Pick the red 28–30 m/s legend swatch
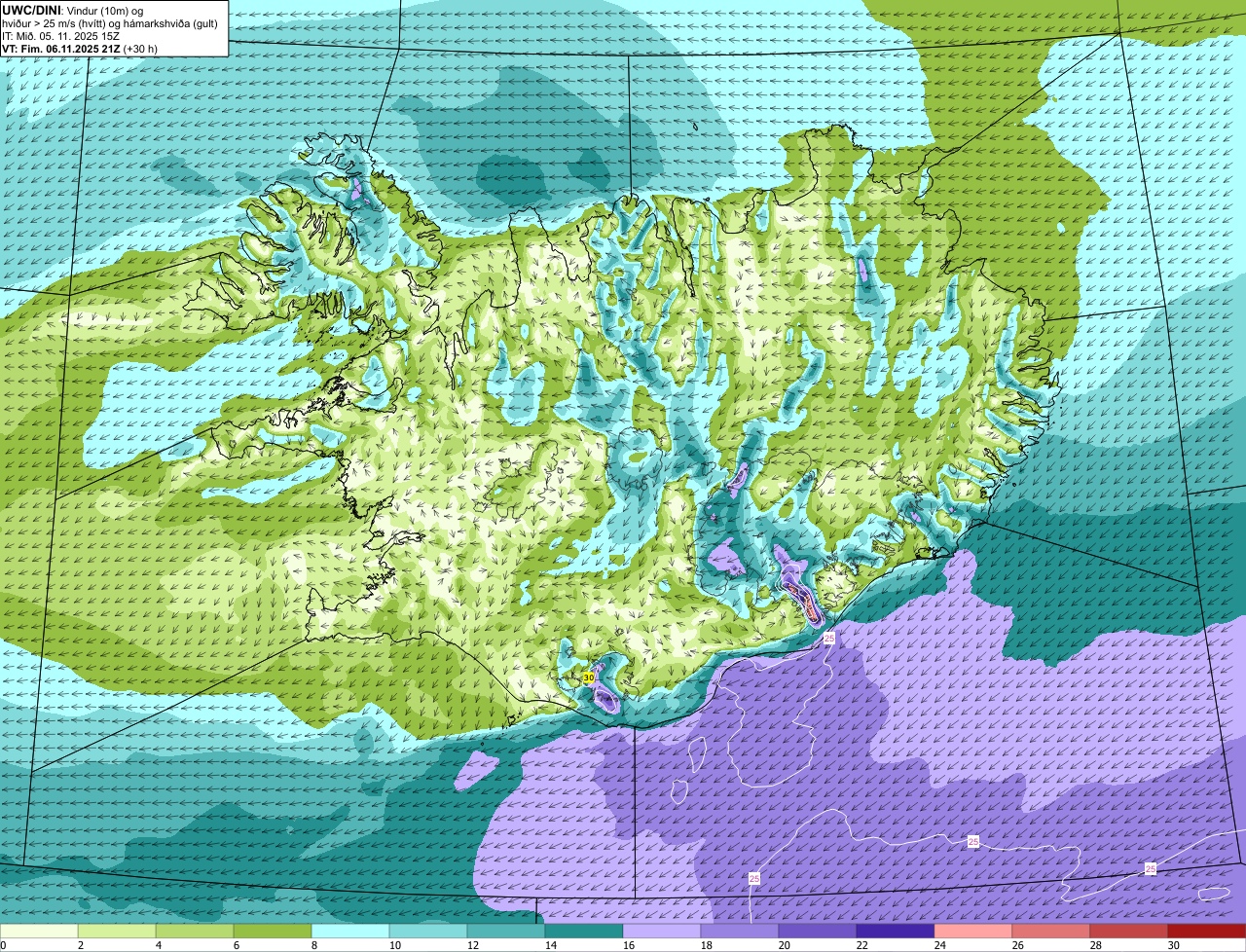 (x=1129, y=932)
